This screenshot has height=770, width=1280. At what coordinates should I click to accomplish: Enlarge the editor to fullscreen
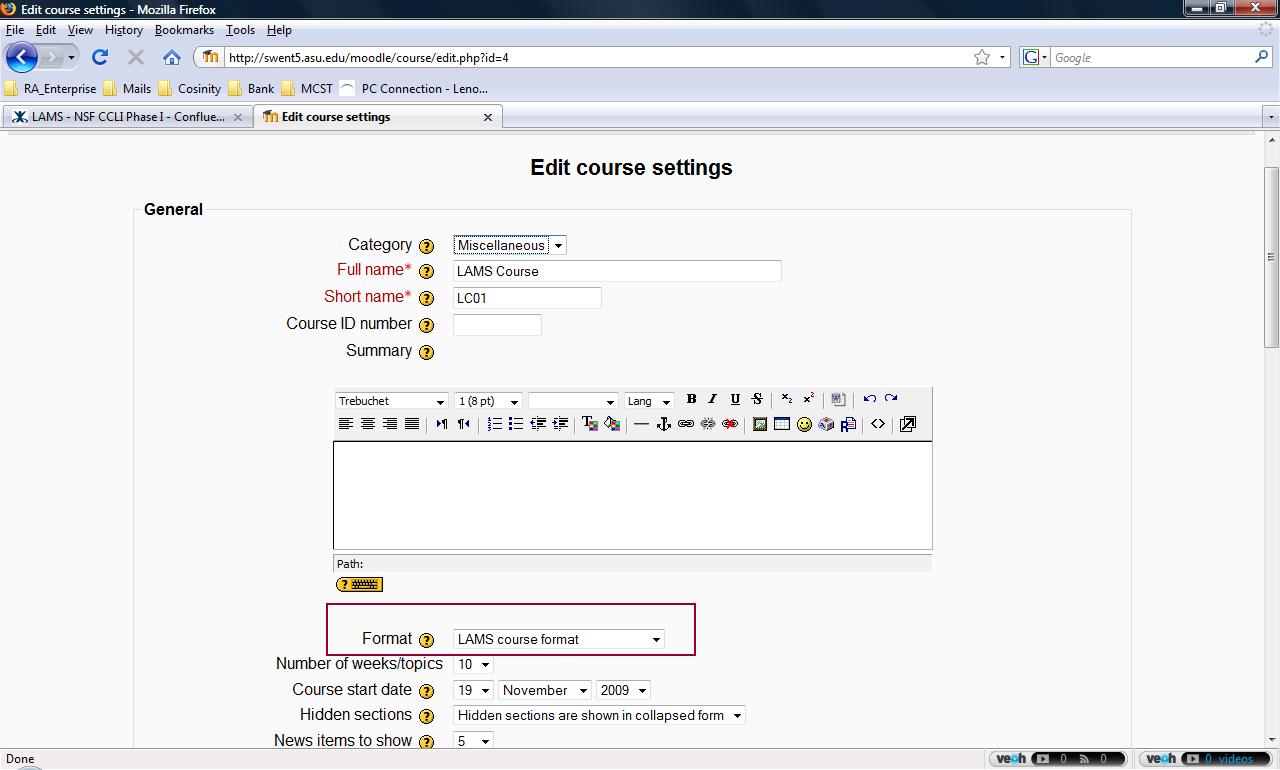click(x=907, y=424)
